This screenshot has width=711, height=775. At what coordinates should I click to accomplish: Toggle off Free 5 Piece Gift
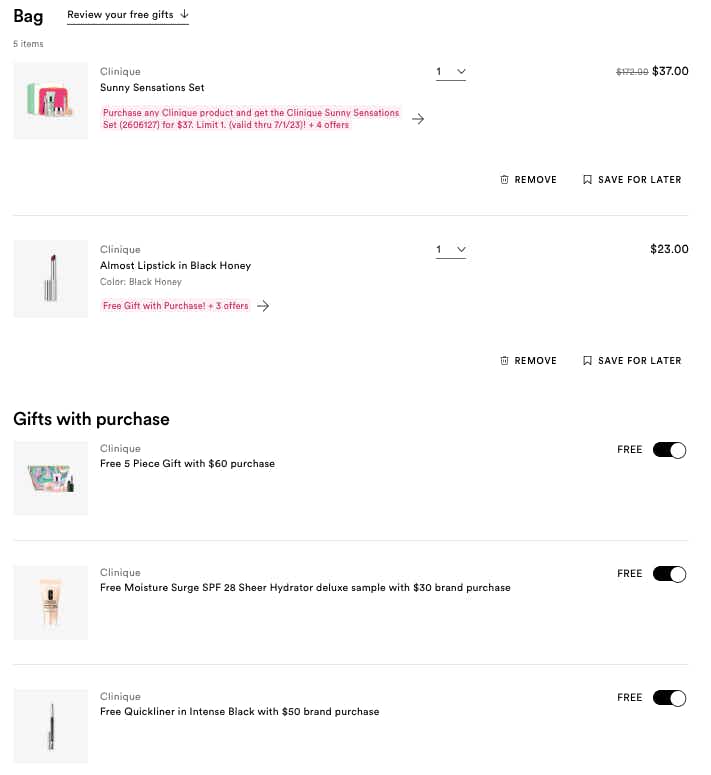coord(669,450)
